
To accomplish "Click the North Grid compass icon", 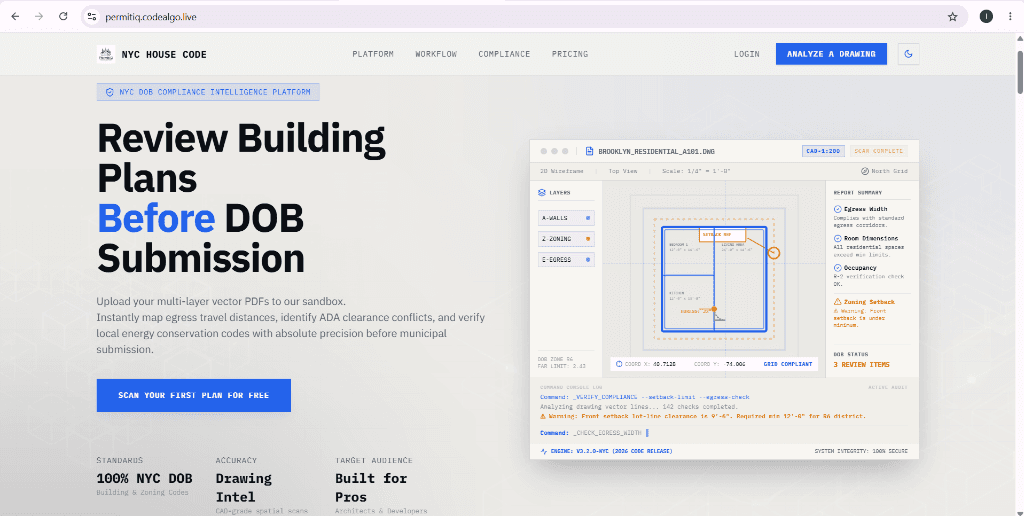I will (865, 171).
